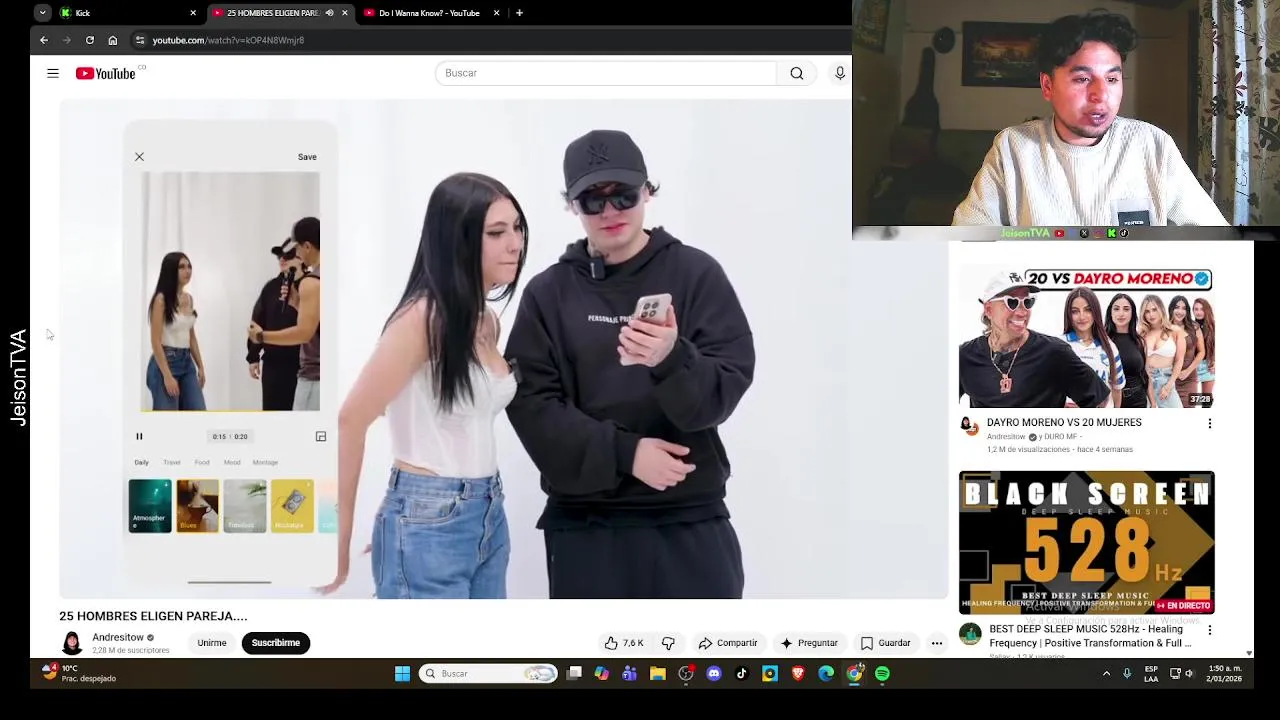Image resolution: width=1280 pixels, height=720 pixels.
Task: Open the system tray microphone icon
Action: click(1127, 674)
